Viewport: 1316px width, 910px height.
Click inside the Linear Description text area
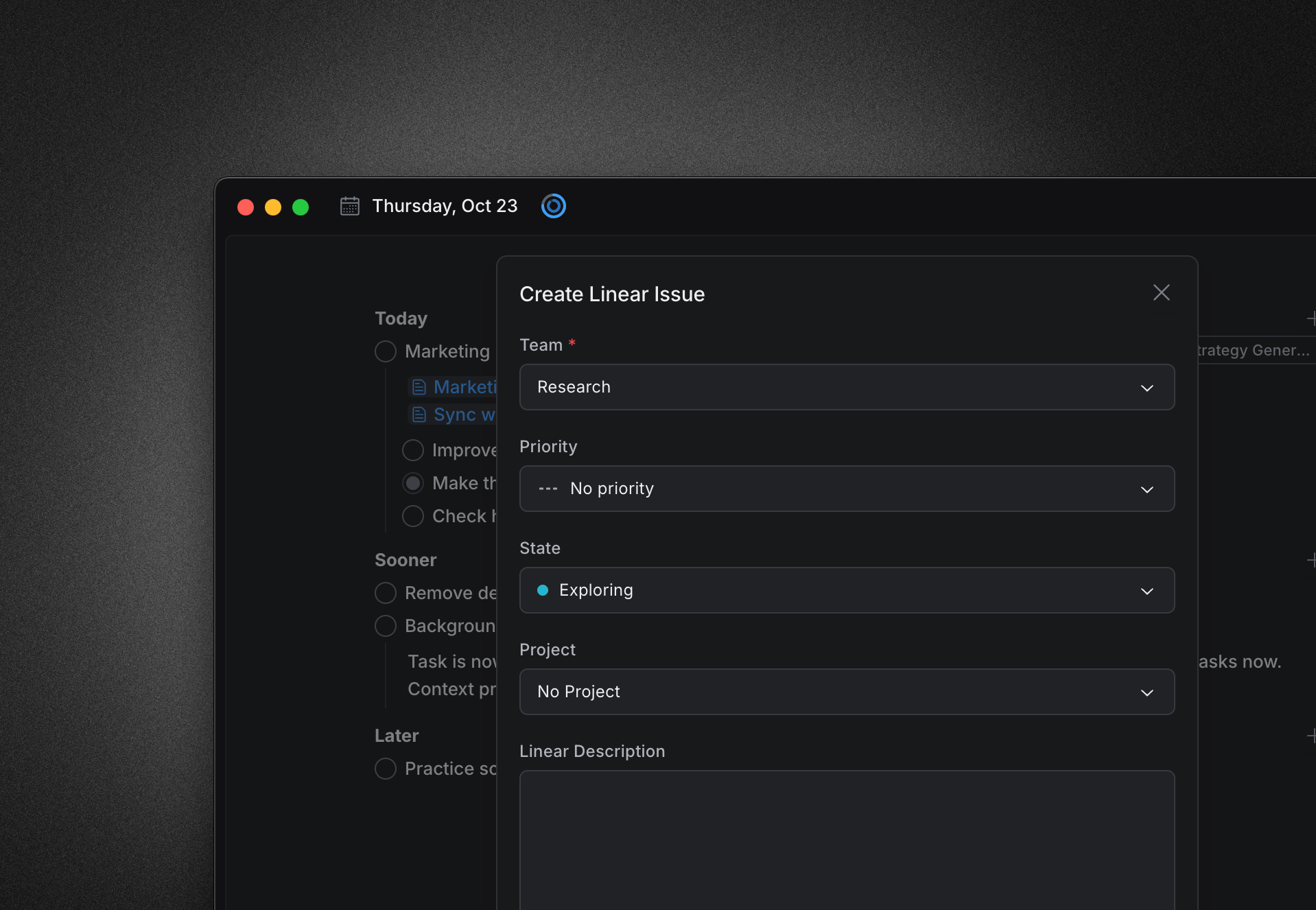[x=847, y=837]
